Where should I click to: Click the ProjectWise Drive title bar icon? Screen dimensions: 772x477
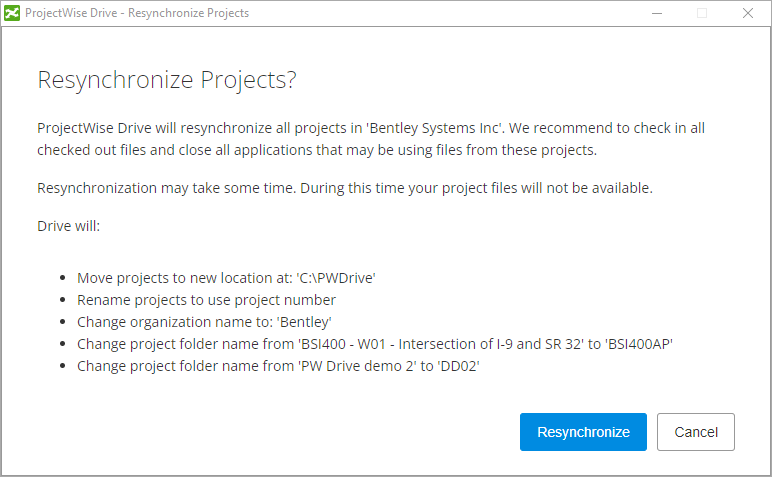(x=12, y=13)
